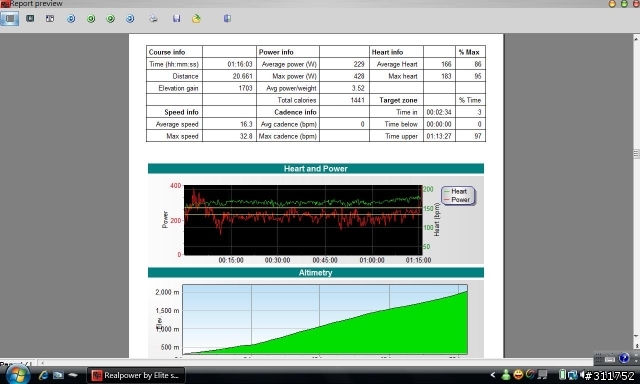
Task: Expand hidden tray icons chevron
Action: coord(493,375)
